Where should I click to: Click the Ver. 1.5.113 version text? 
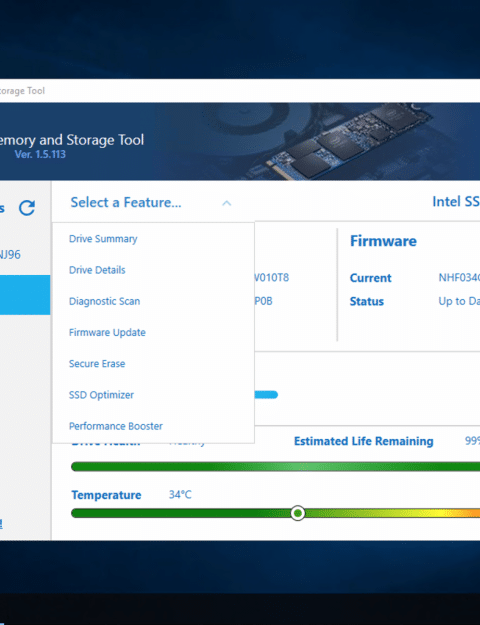40,154
